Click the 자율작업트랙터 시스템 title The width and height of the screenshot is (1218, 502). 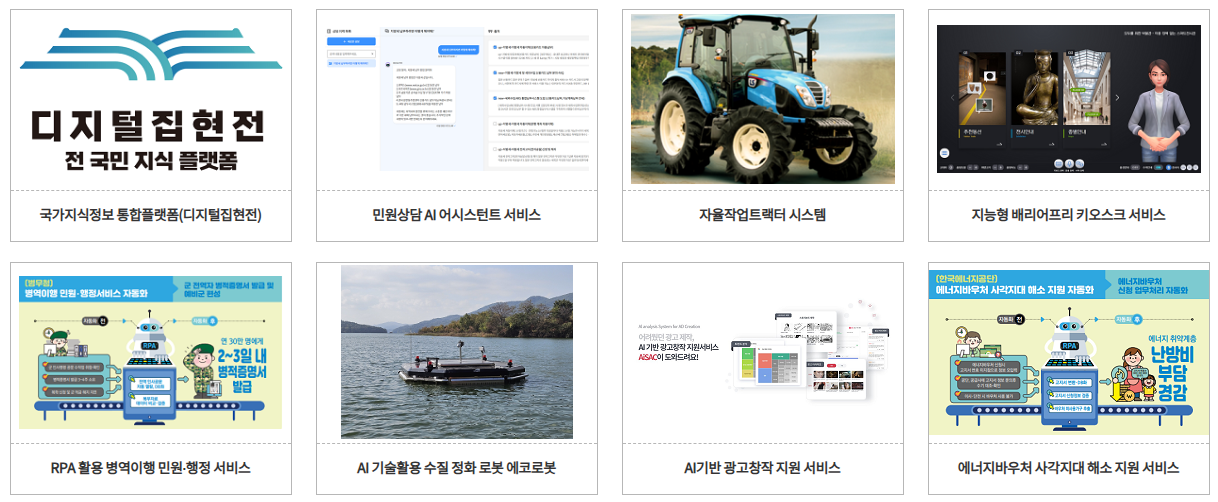pyautogui.click(x=763, y=215)
